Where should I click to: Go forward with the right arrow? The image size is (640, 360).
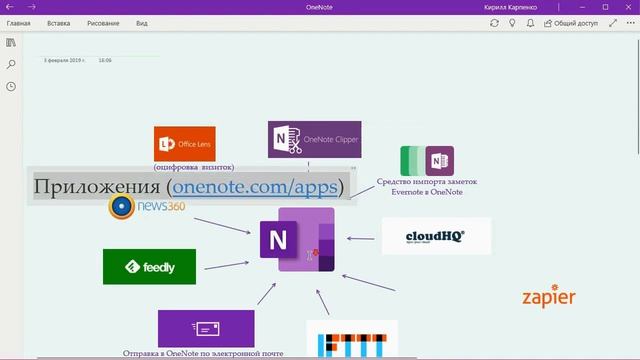31,7
